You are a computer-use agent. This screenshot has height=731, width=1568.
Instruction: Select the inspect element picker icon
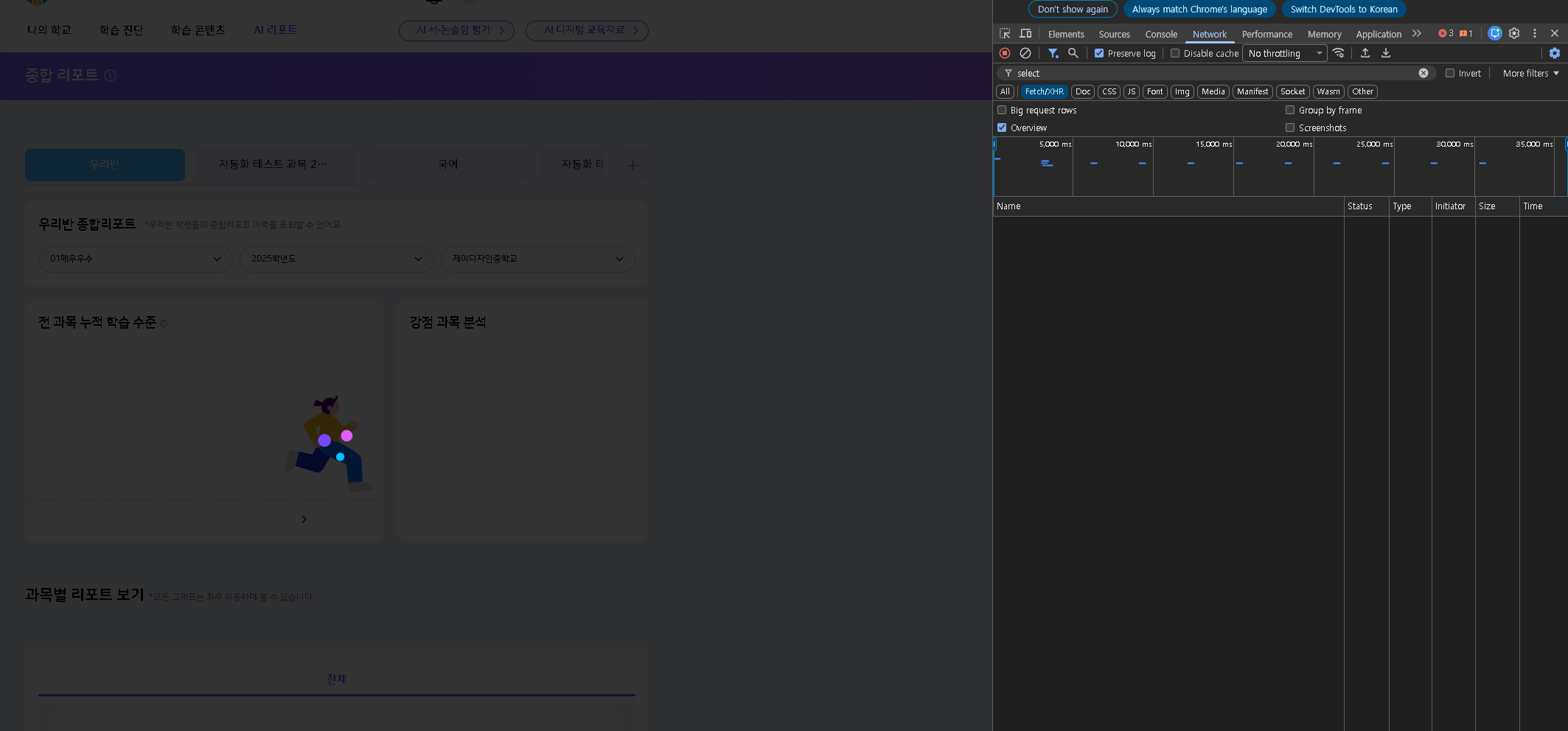[1005, 34]
